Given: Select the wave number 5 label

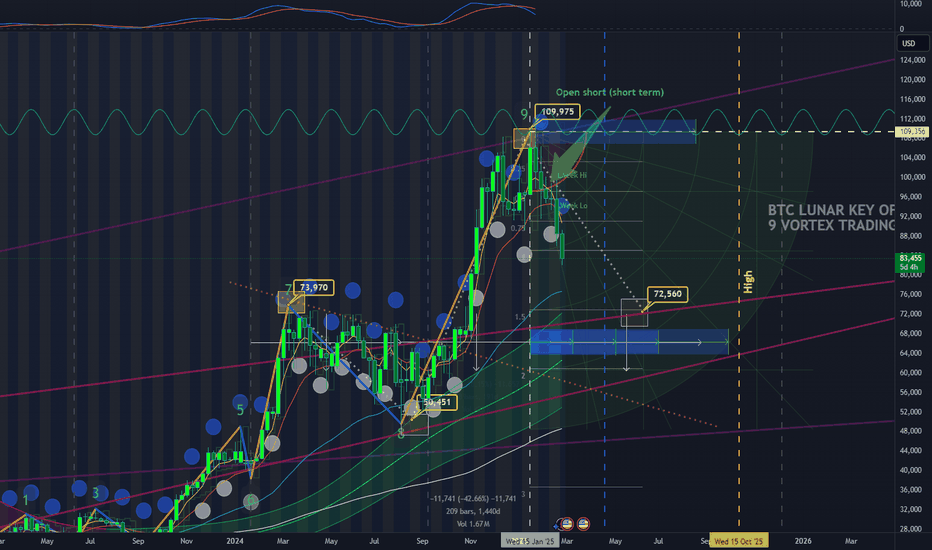Looking at the screenshot, I should [240, 410].
